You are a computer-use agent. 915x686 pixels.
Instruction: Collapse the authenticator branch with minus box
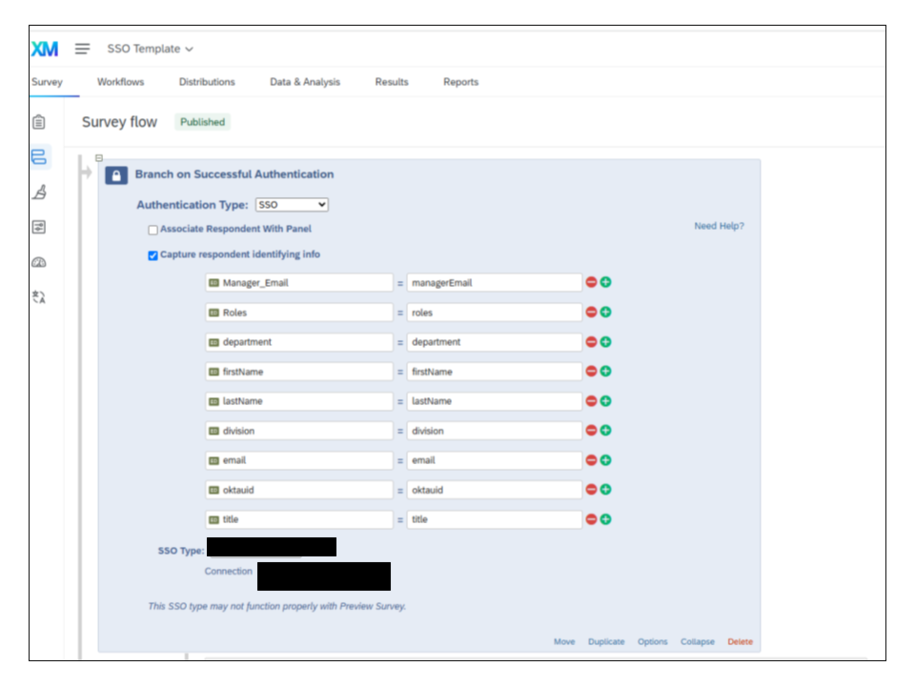coord(99,158)
